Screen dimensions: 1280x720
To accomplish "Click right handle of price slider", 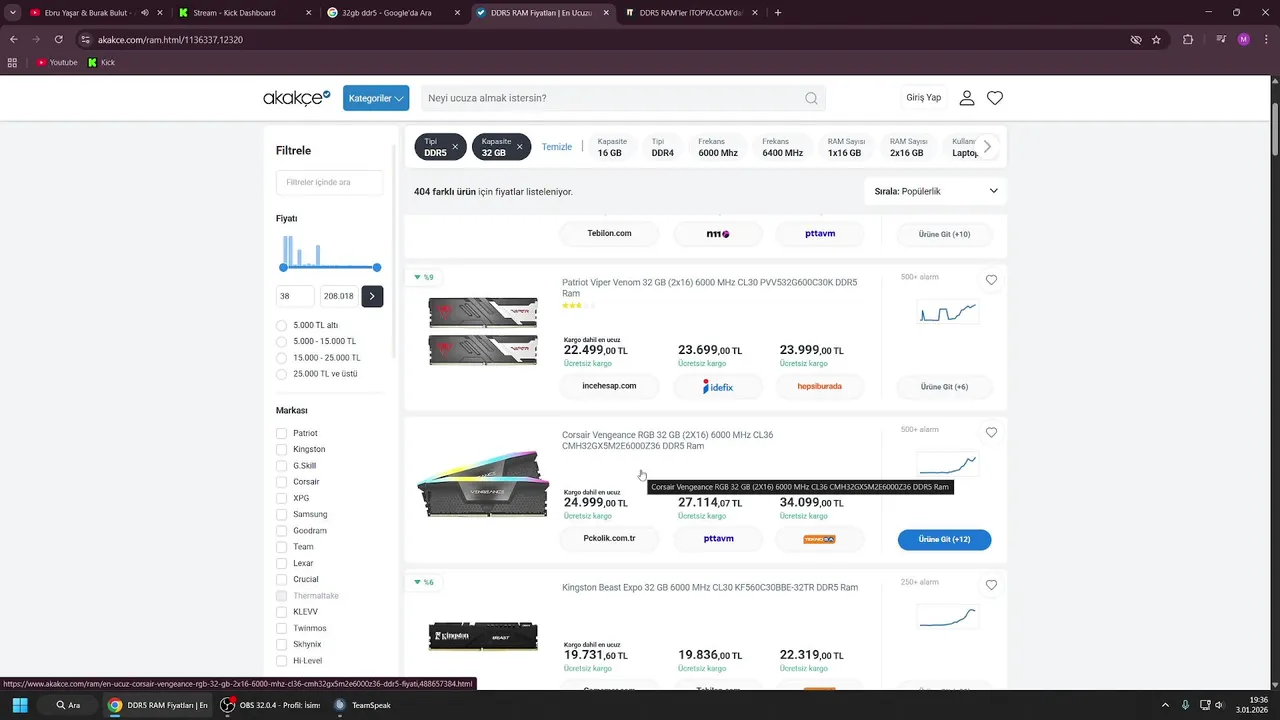I will click(377, 267).
